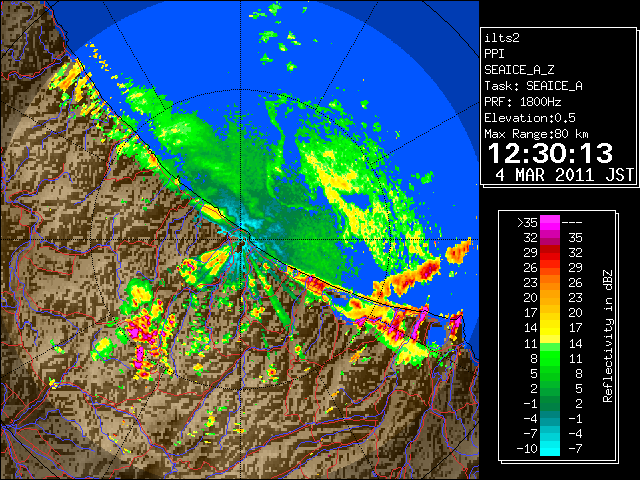
Task: Click the 'Max Range:80 km' text
Action: pos(537,134)
